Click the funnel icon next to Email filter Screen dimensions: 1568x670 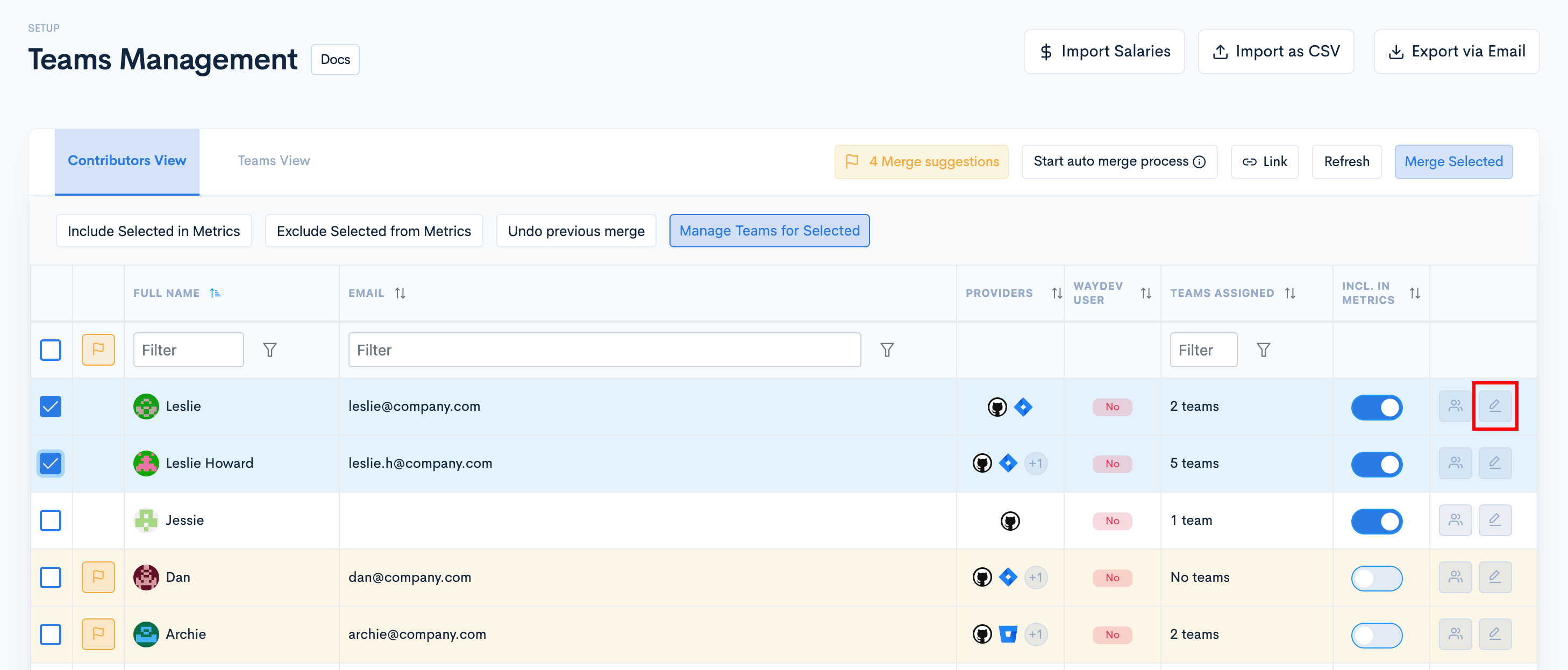click(887, 350)
